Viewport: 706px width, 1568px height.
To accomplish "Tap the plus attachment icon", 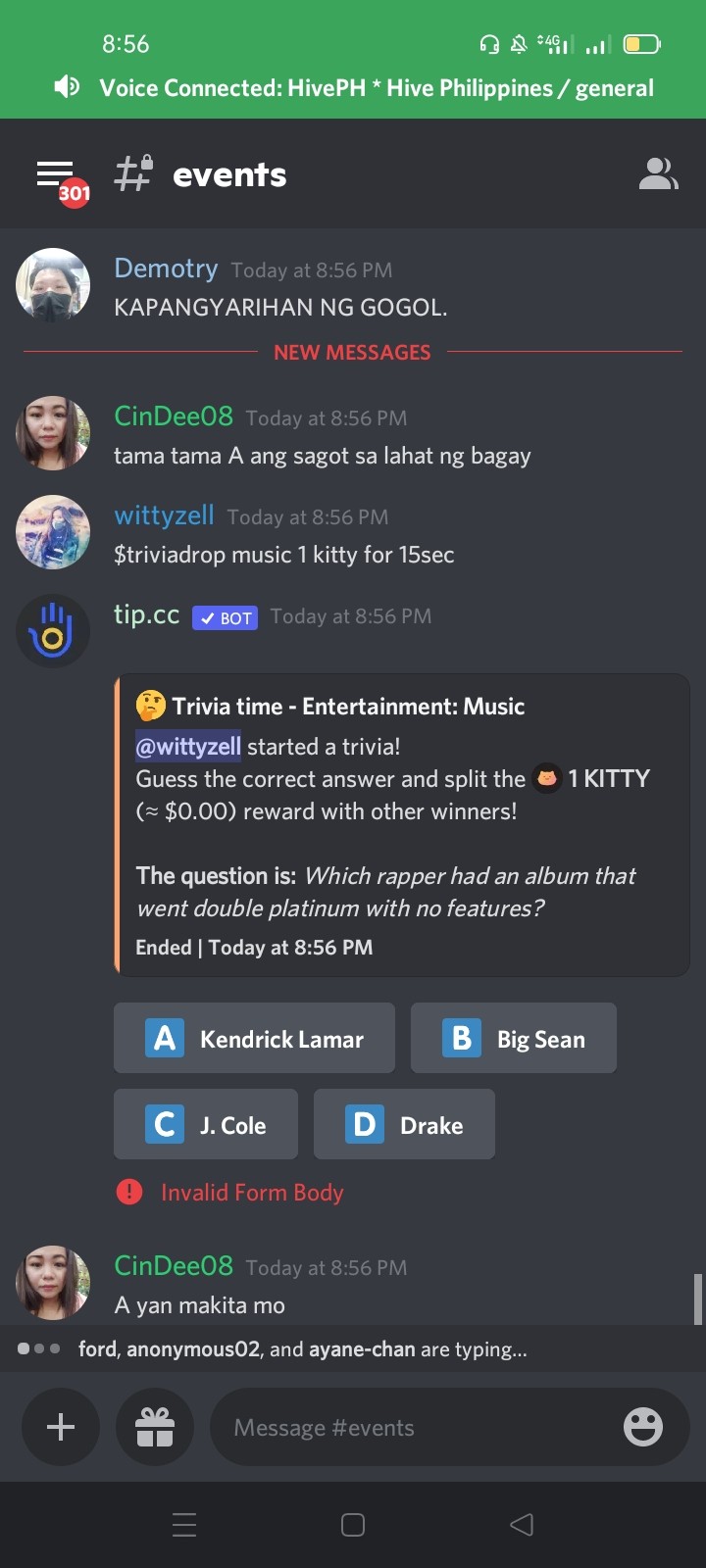I will [x=61, y=1427].
